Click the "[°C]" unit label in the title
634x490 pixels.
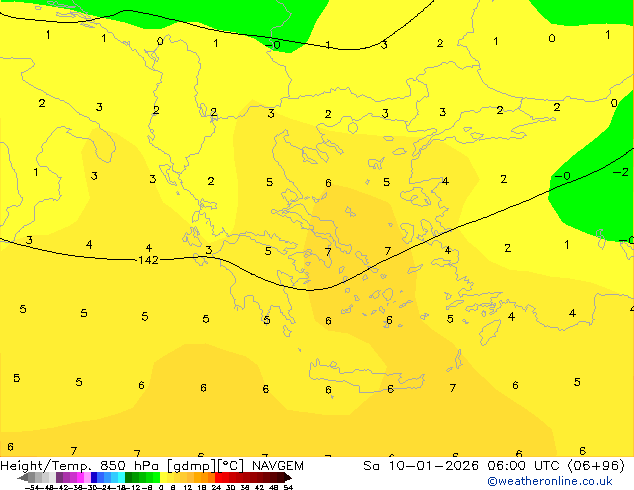(230, 466)
